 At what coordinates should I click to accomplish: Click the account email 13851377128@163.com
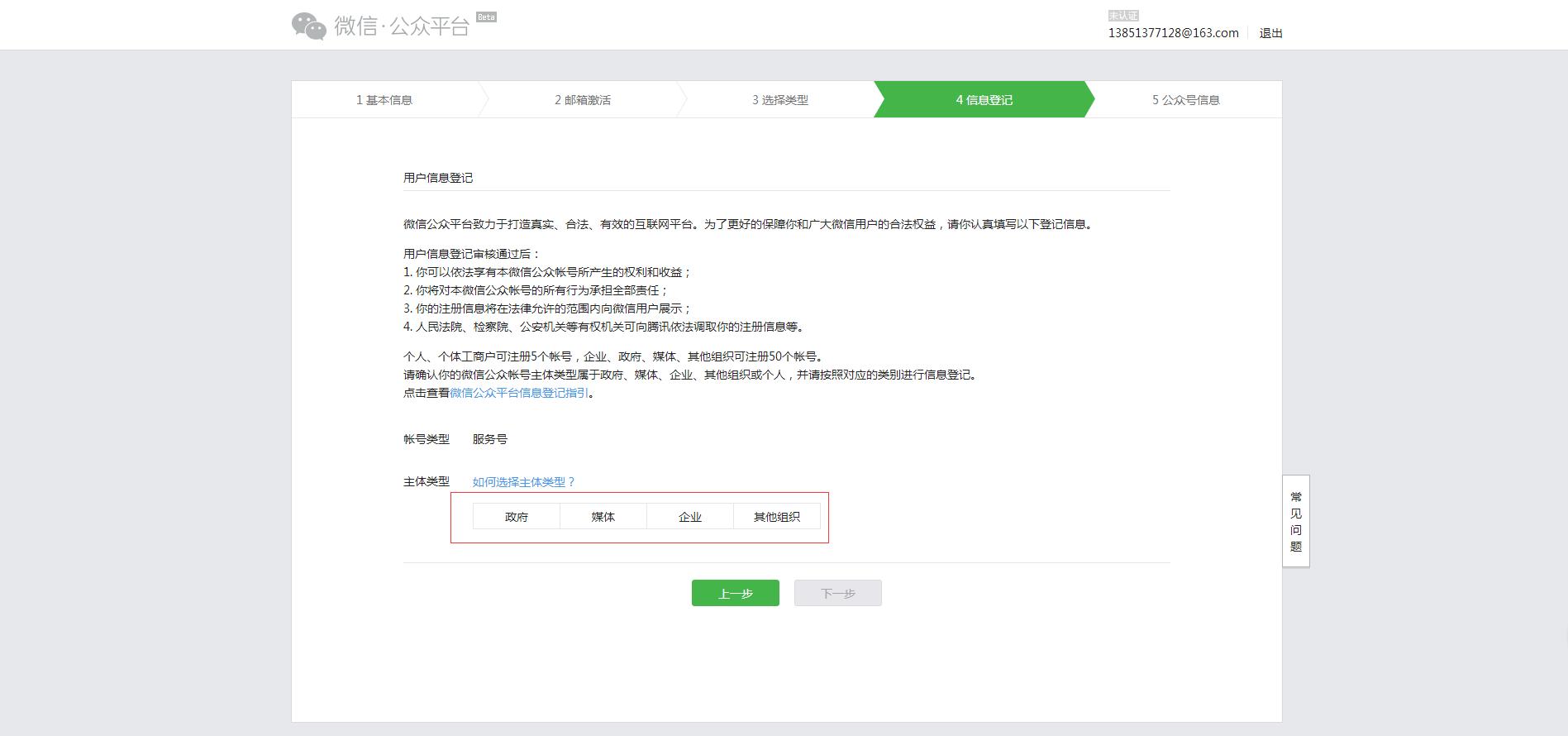tap(1173, 33)
